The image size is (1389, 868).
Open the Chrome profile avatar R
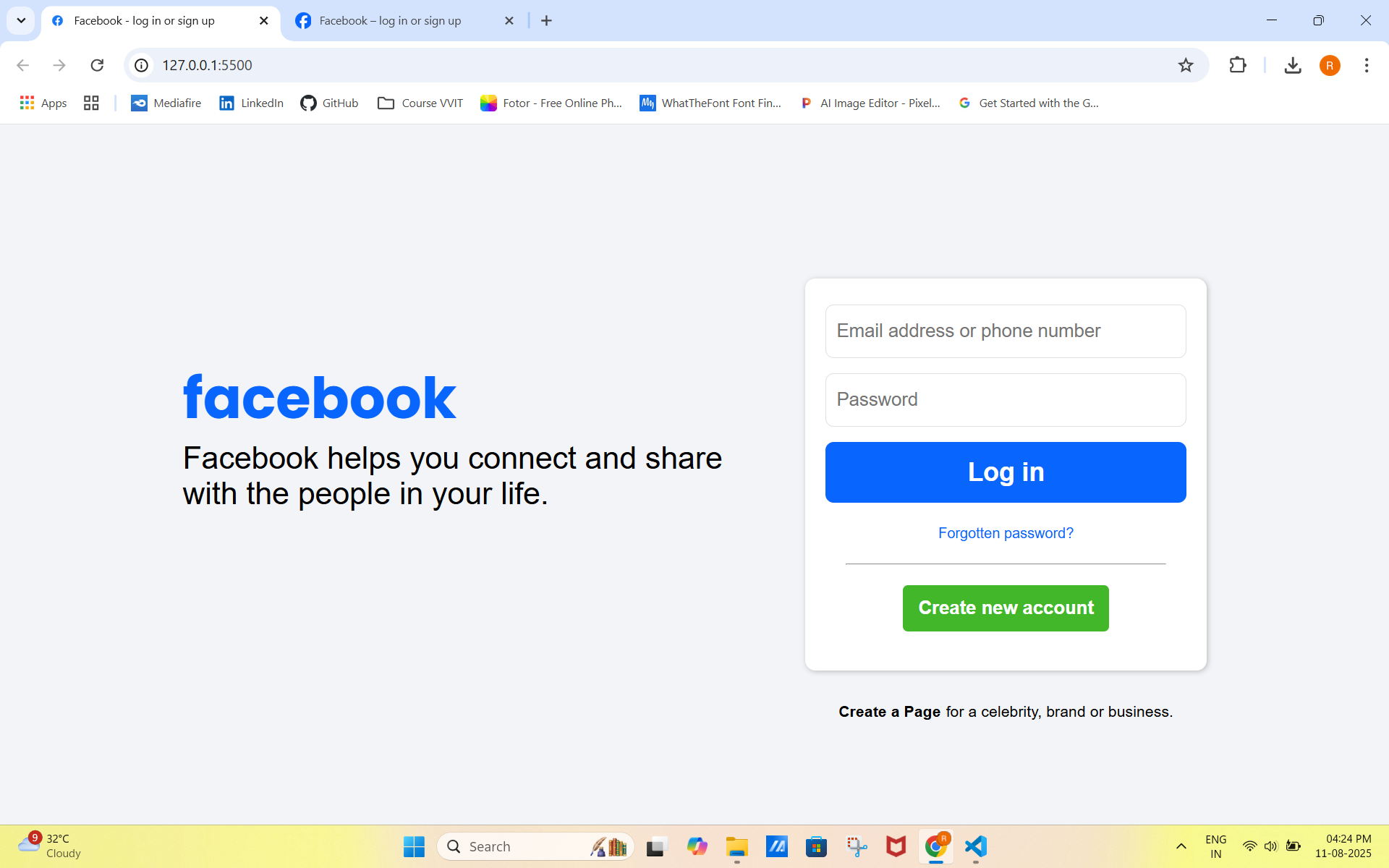(1330, 65)
